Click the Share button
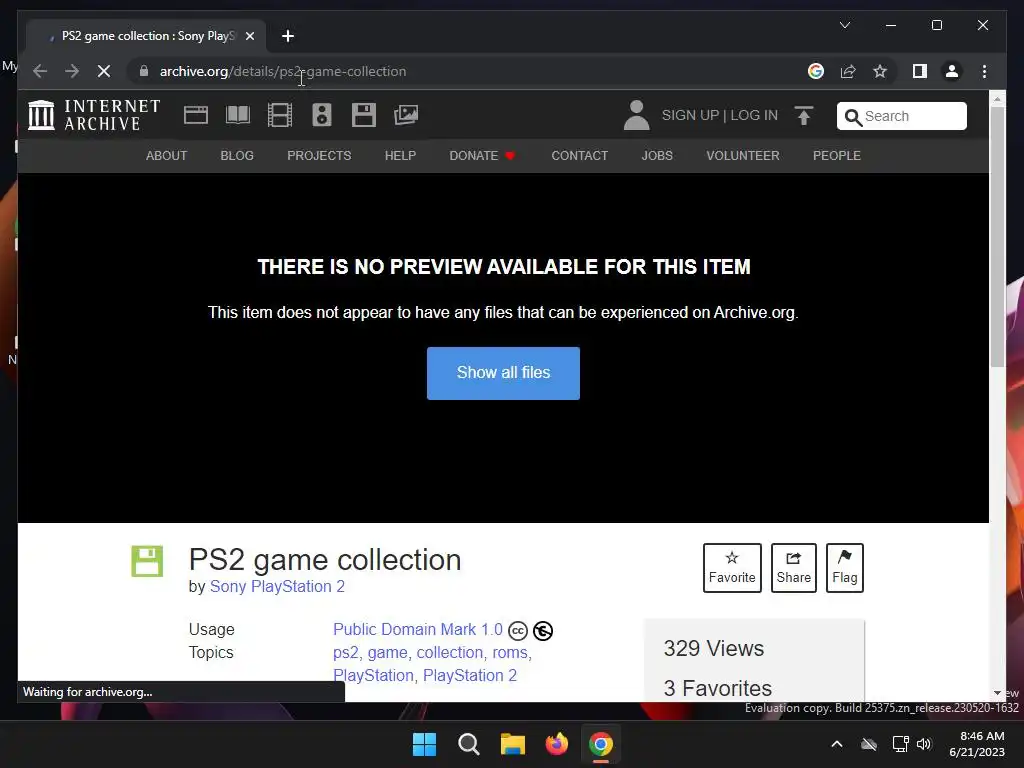 [x=793, y=568]
